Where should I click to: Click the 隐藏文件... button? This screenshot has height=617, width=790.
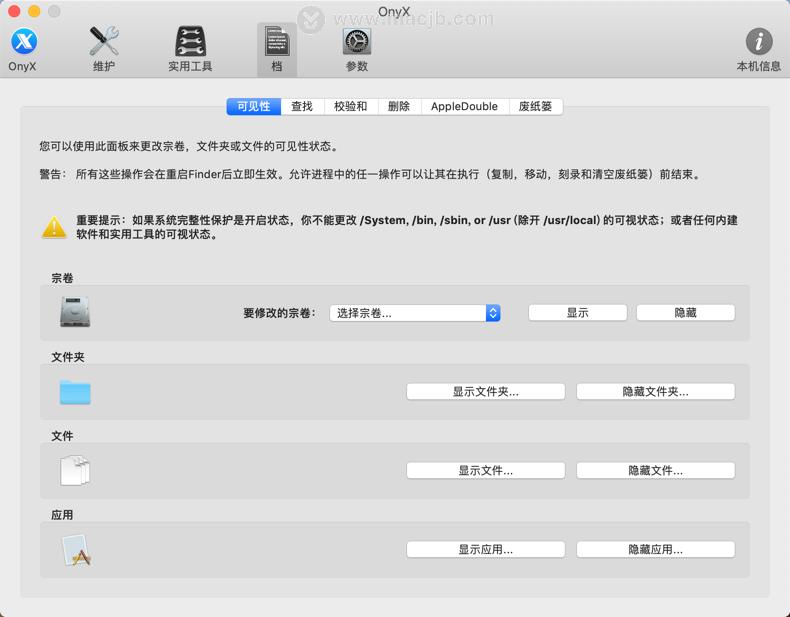click(655, 470)
